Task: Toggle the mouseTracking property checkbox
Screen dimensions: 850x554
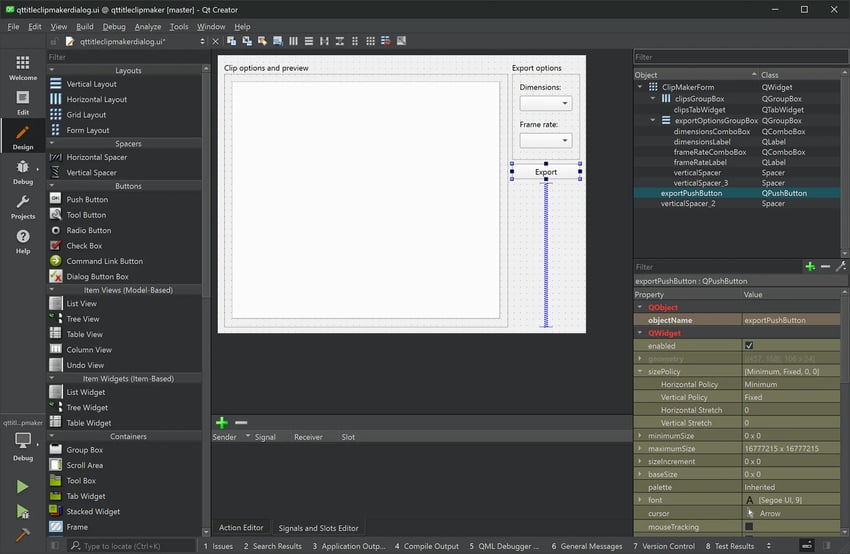Action: click(749, 527)
